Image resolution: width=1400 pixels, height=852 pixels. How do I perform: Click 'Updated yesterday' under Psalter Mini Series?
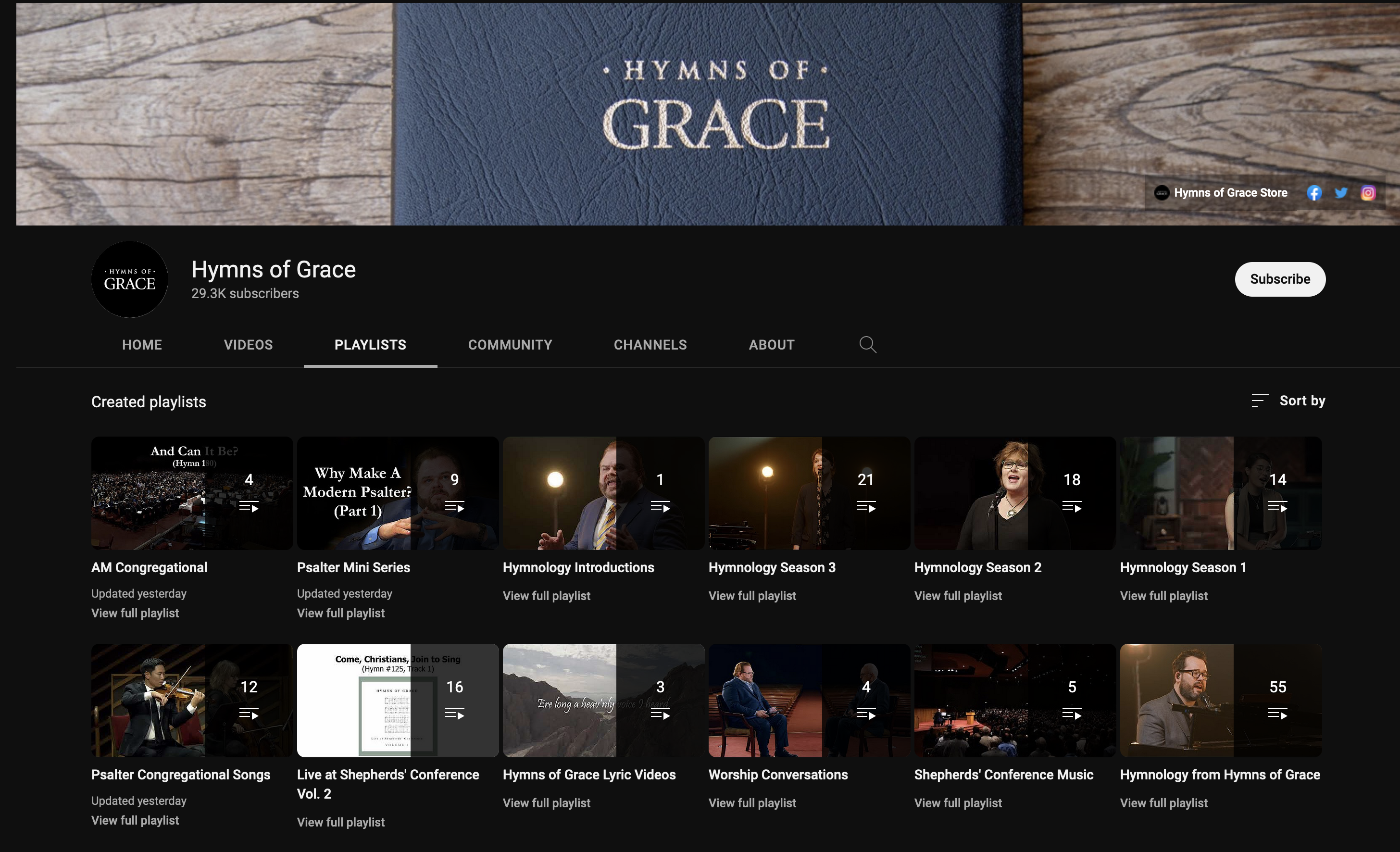pyautogui.click(x=344, y=593)
